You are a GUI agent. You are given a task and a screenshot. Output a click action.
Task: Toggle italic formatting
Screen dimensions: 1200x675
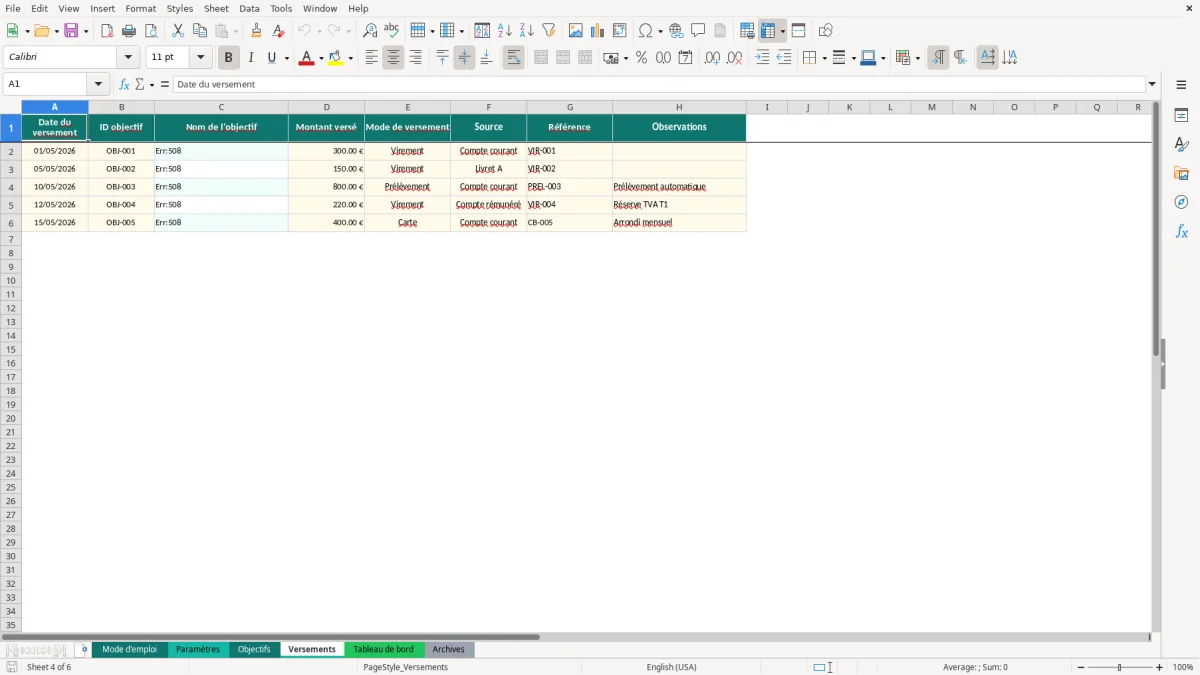[x=251, y=58]
